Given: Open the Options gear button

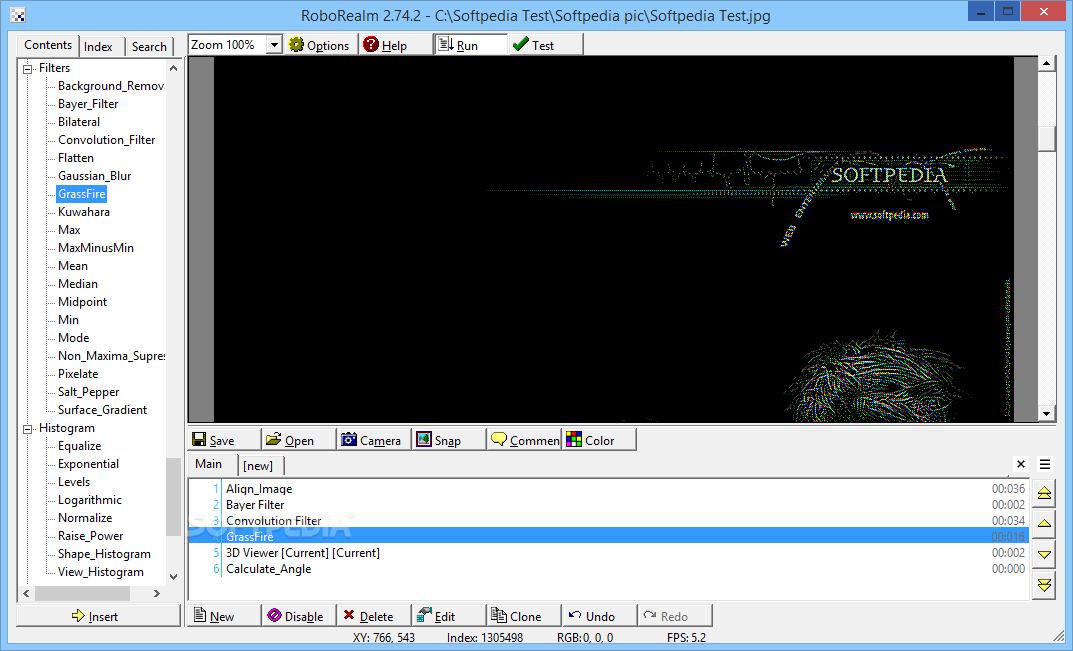Looking at the screenshot, I should 320,45.
